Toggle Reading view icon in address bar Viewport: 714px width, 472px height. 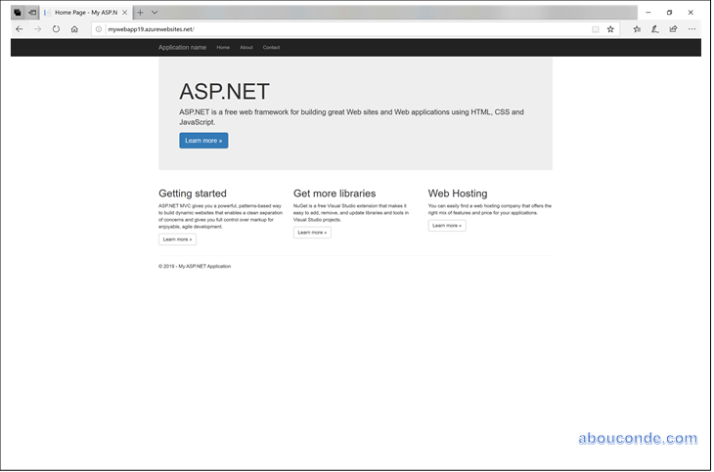[x=595, y=29]
